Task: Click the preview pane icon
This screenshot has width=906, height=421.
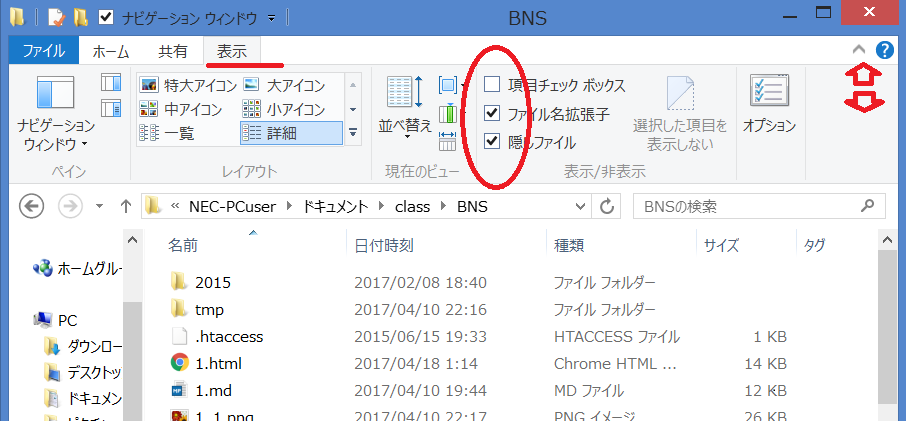Action: tap(111, 83)
